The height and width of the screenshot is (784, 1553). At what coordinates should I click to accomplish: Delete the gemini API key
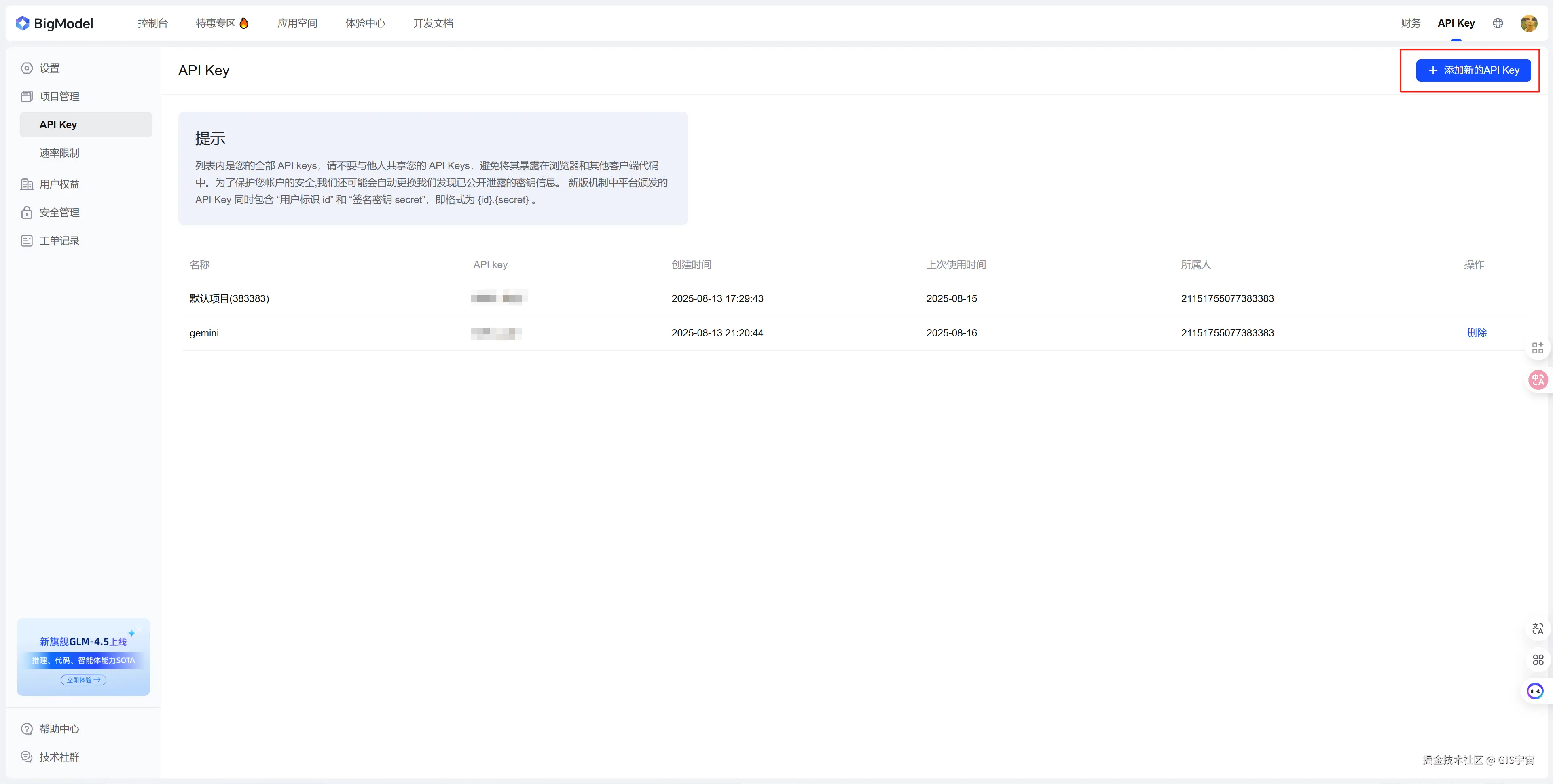[x=1477, y=333]
